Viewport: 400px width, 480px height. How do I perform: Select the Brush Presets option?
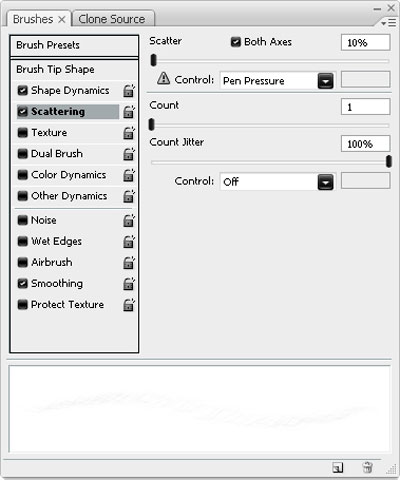pyautogui.click(x=74, y=45)
